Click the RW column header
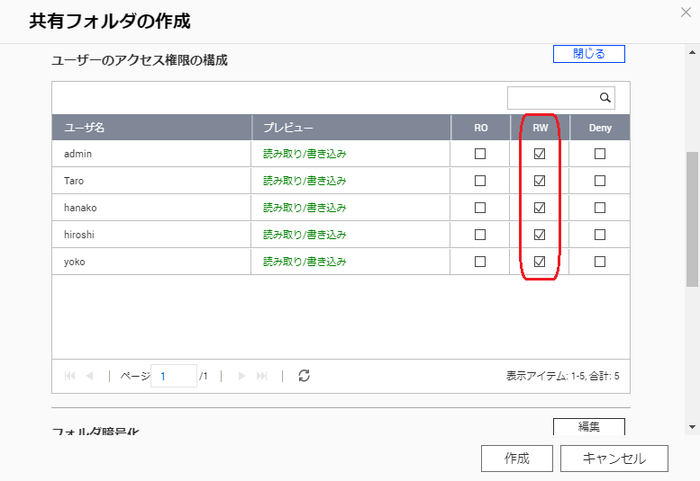 pyautogui.click(x=540, y=127)
